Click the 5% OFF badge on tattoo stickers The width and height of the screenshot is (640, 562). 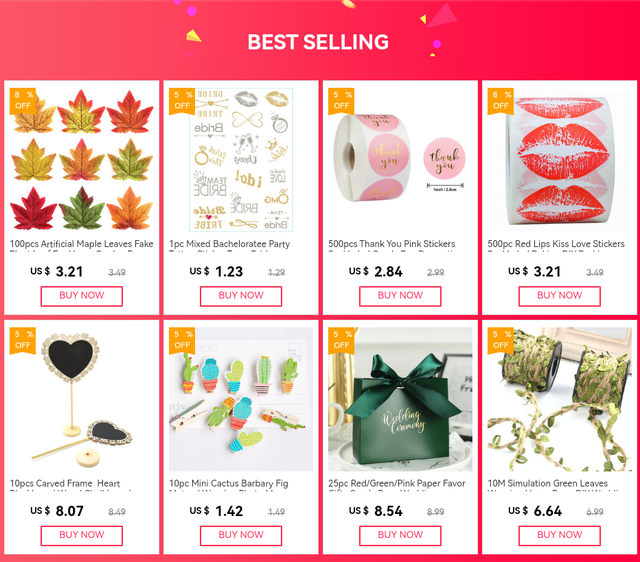[182, 101]
